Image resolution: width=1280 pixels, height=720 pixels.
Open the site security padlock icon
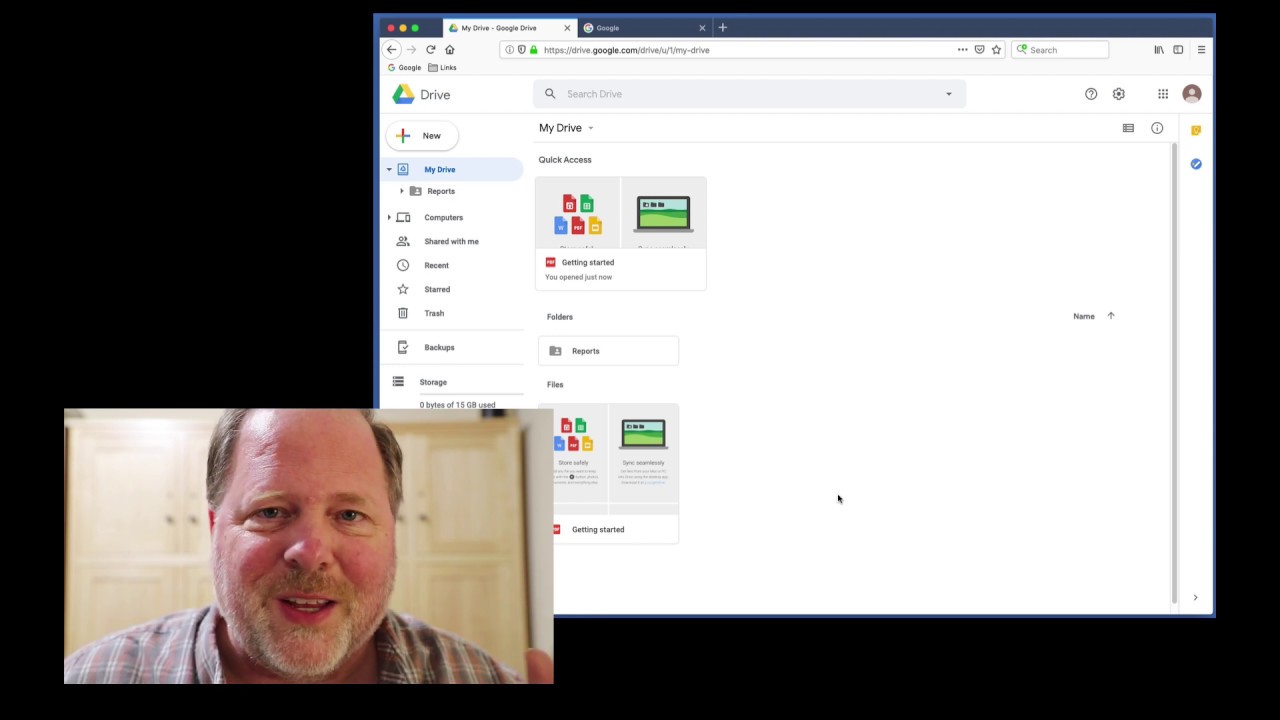[533, 50]
